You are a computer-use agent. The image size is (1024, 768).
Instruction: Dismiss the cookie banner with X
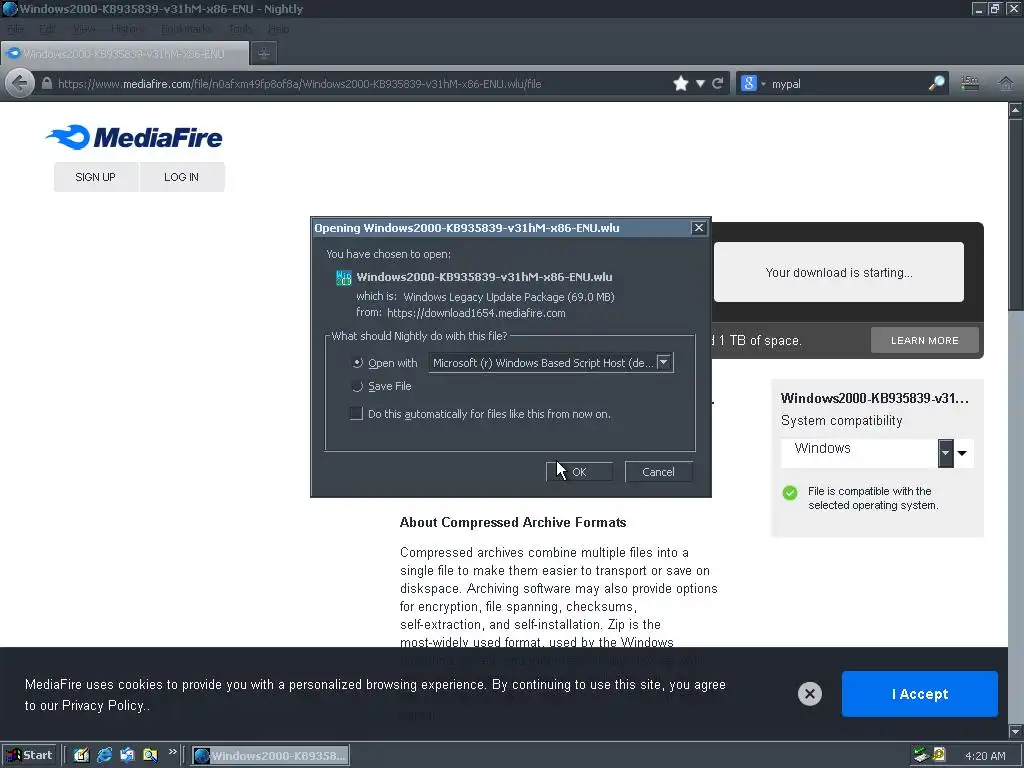tap(809, 694)
